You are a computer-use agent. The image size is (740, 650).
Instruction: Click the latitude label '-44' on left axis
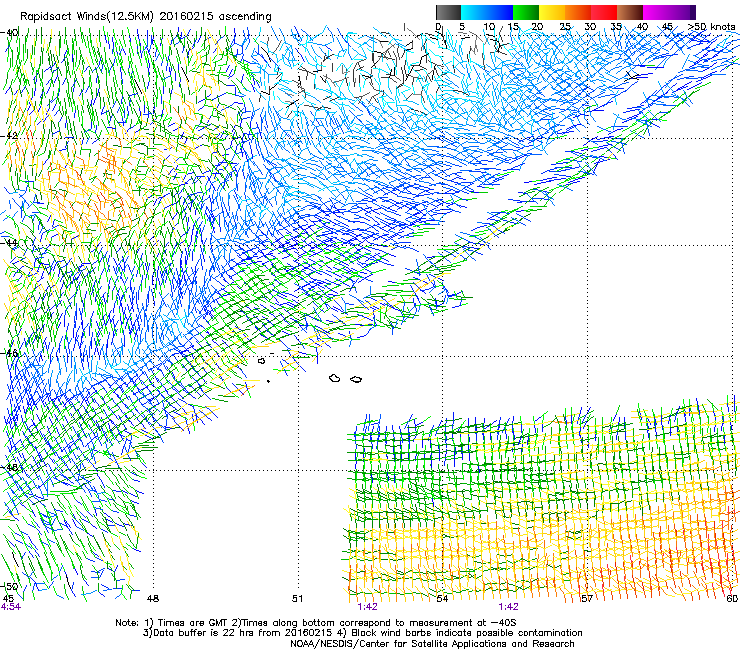click(10, 243)
